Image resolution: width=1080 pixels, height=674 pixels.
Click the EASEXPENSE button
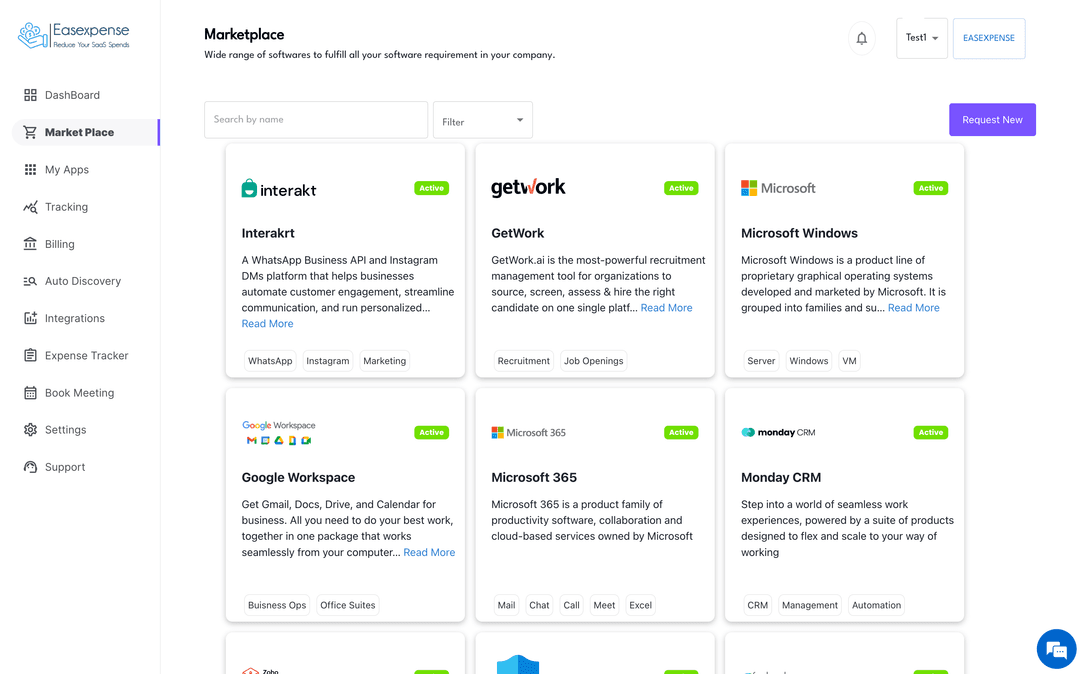coord(988,38)
